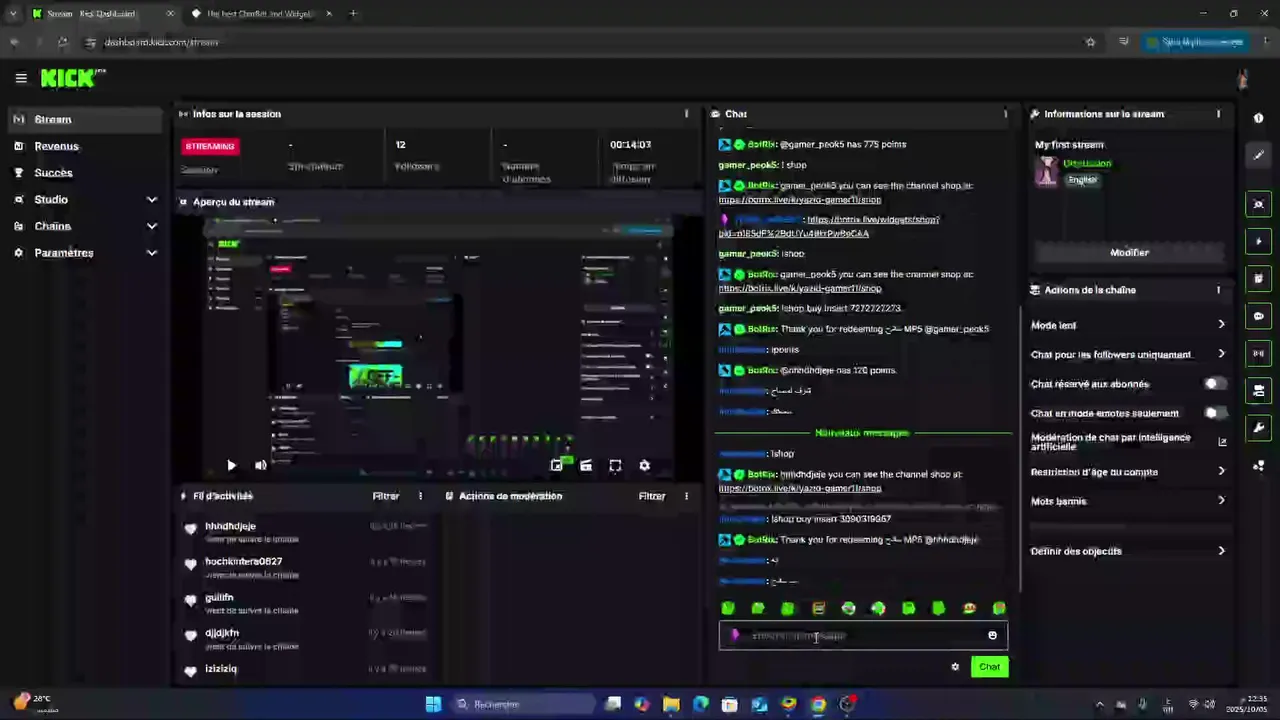Open Succès page in sidebar
Viewport: 1280px width, 720px height.
(x=85, y=173)
